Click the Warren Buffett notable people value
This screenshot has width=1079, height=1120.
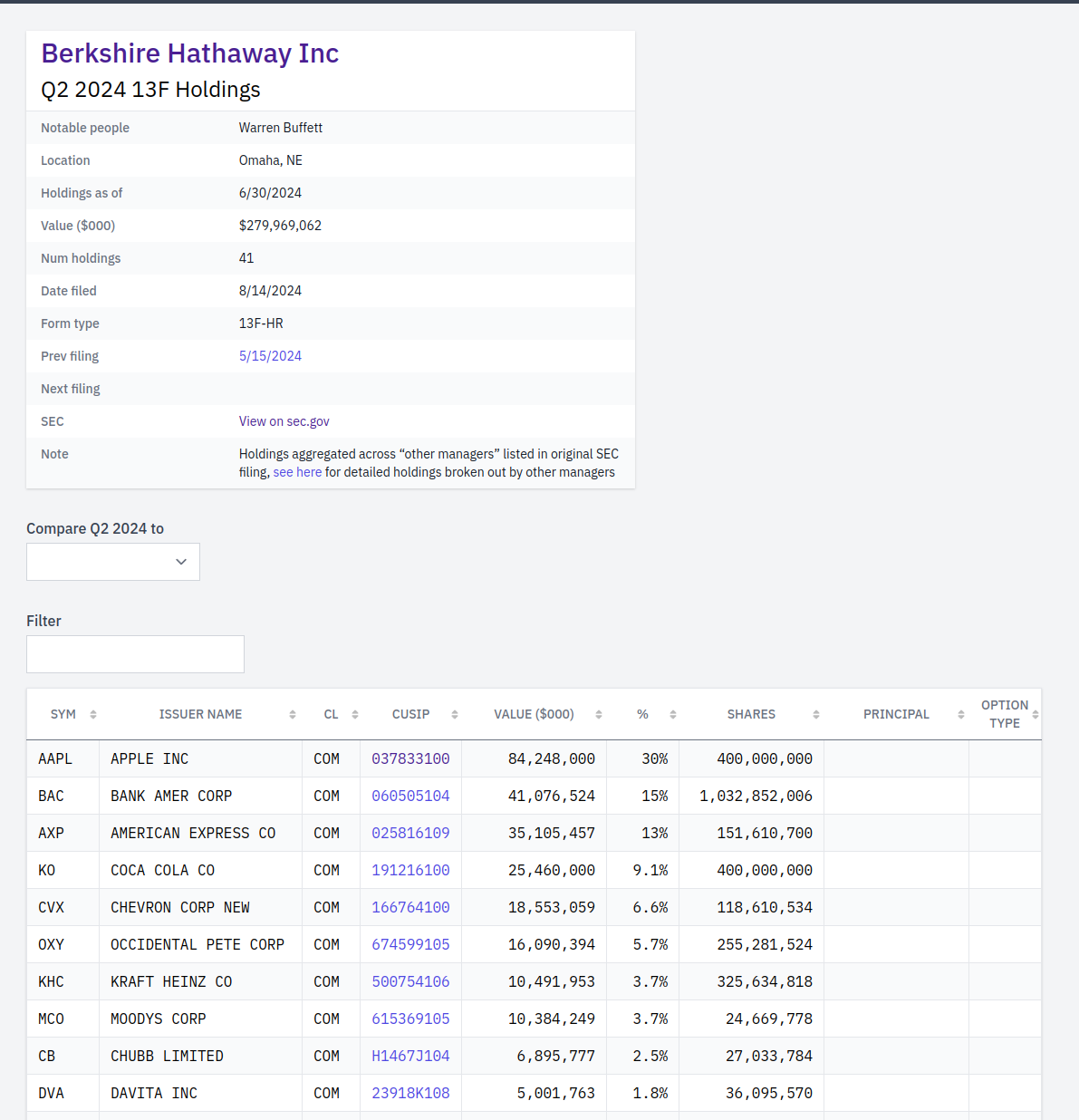(x=281, y=128)
